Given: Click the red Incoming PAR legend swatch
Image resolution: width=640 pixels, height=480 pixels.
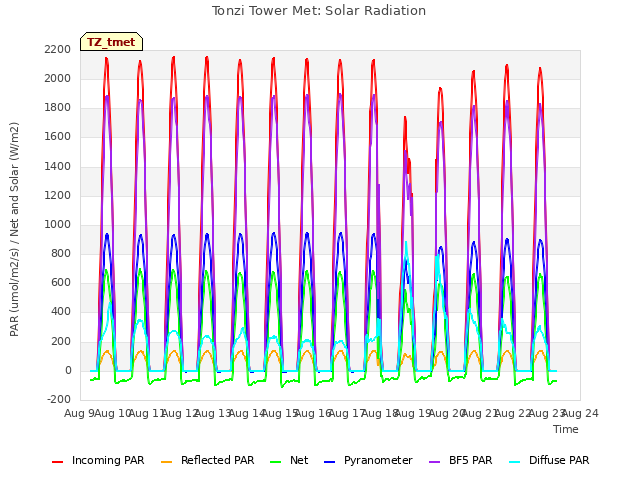Looking at the screenshot, I should (x=58, y=462).
